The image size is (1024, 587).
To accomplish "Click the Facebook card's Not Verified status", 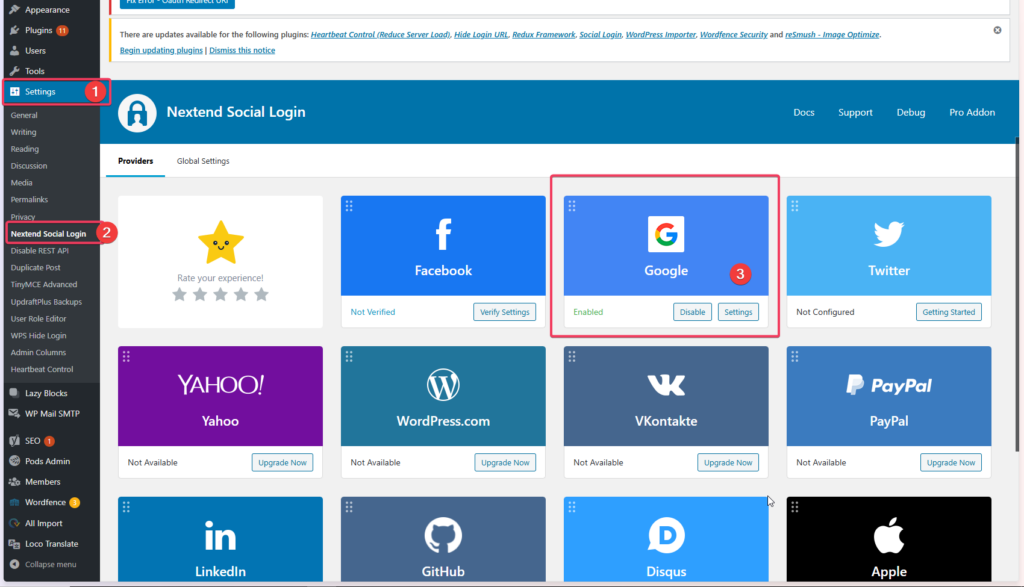I will 373,312.
